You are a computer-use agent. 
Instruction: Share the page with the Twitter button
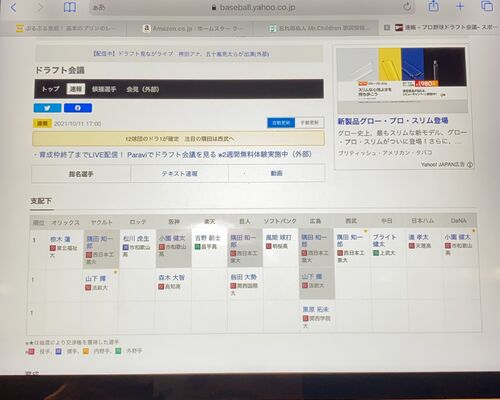(47, 108)
